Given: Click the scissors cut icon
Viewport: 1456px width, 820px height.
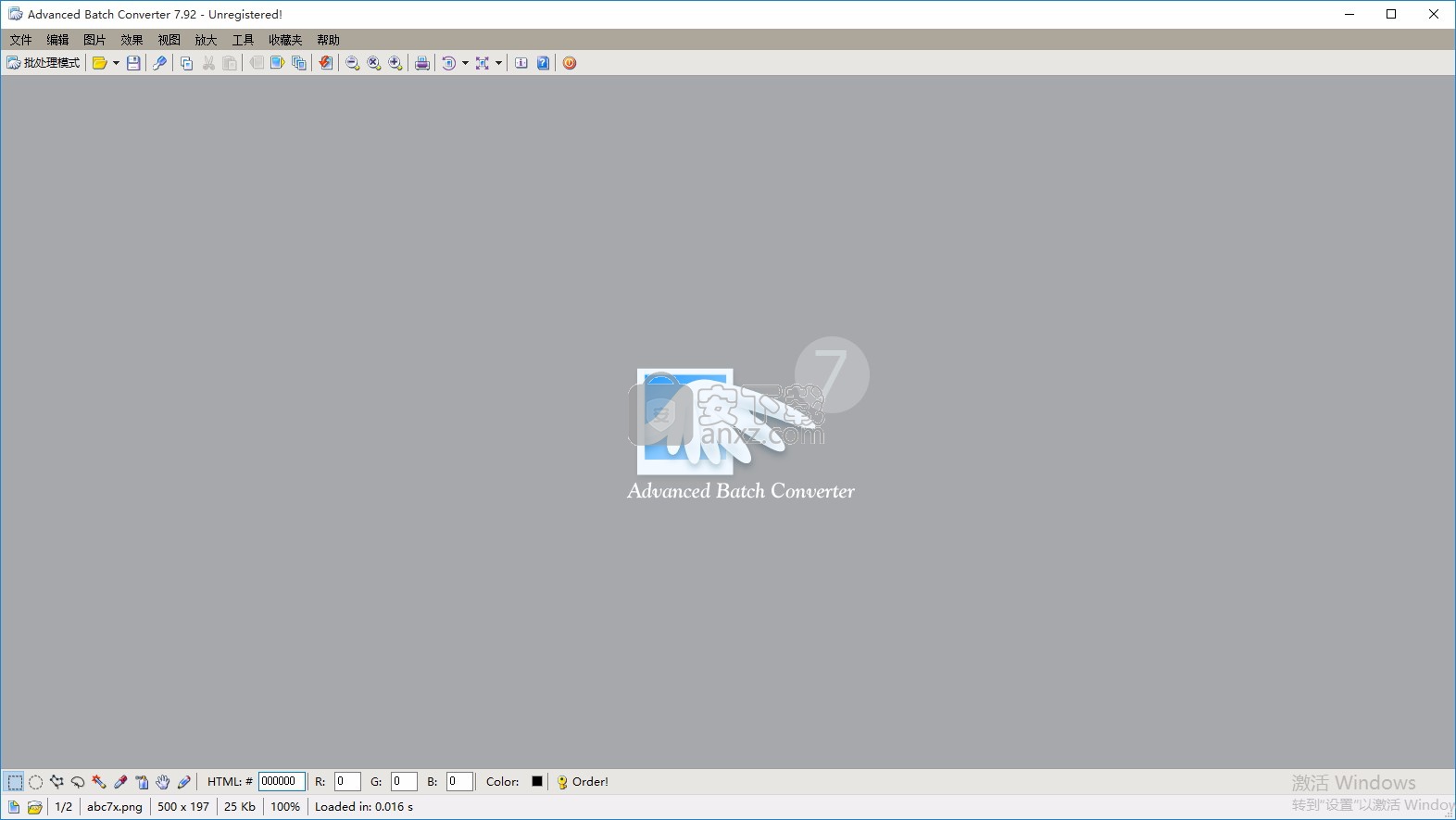Looking at the screenshot, I should (208, 63).
